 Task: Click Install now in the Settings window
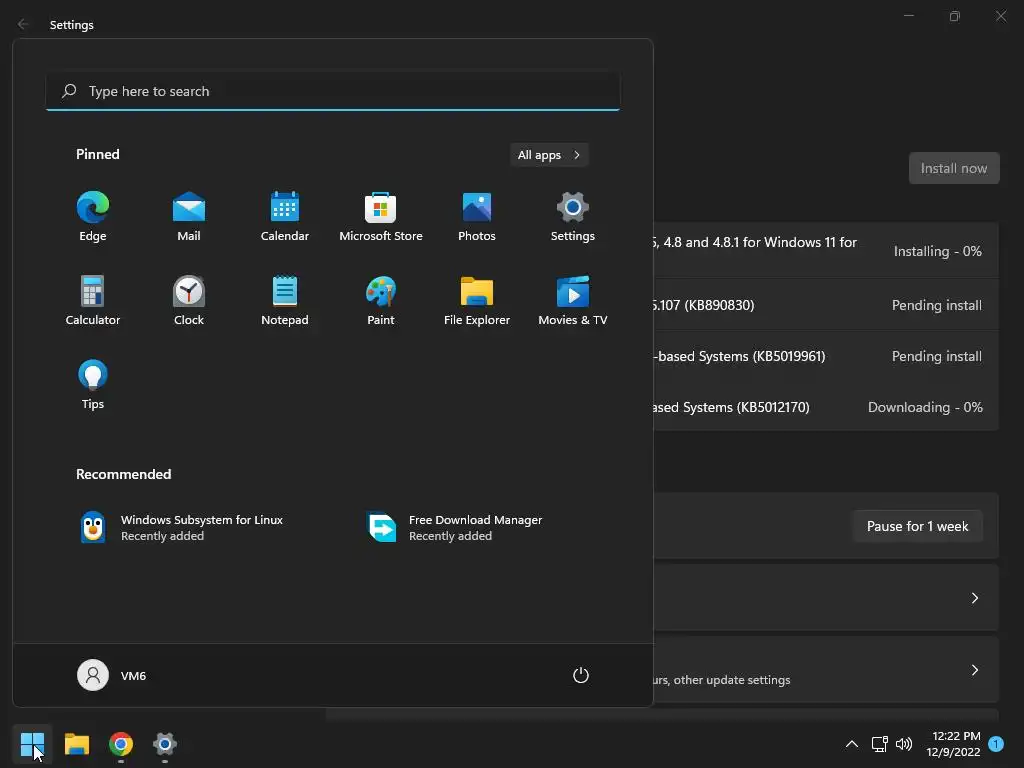[x=953, y=168]
